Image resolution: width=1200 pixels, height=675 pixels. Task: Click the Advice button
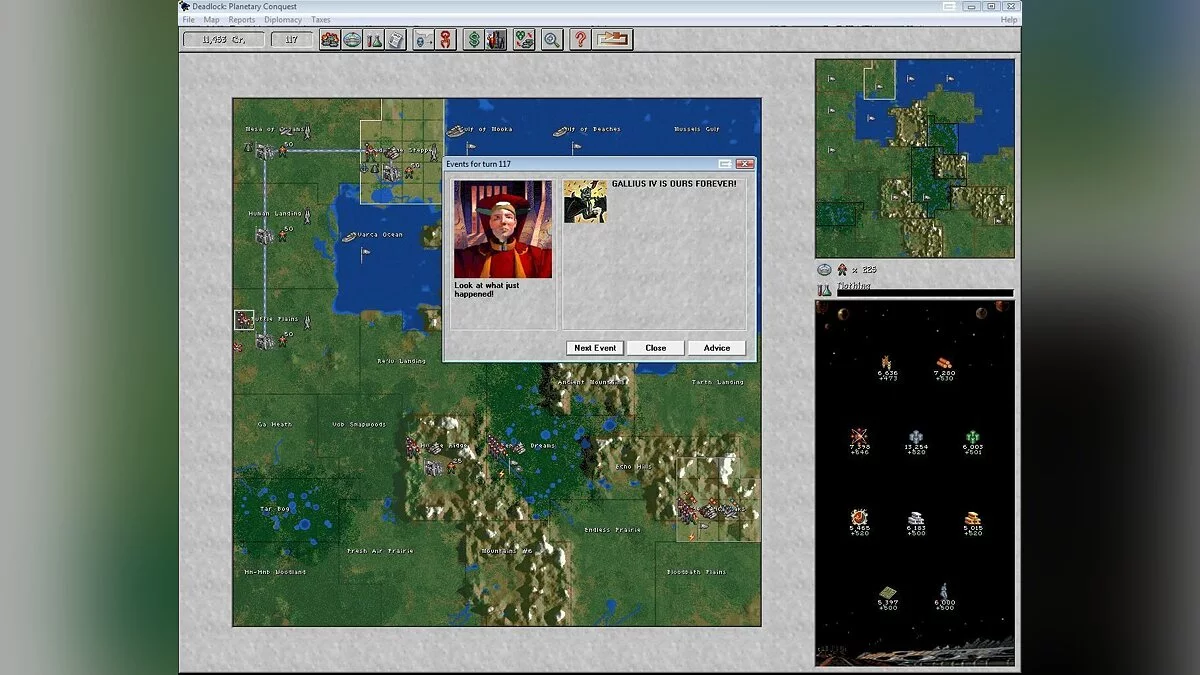(717, 348)
